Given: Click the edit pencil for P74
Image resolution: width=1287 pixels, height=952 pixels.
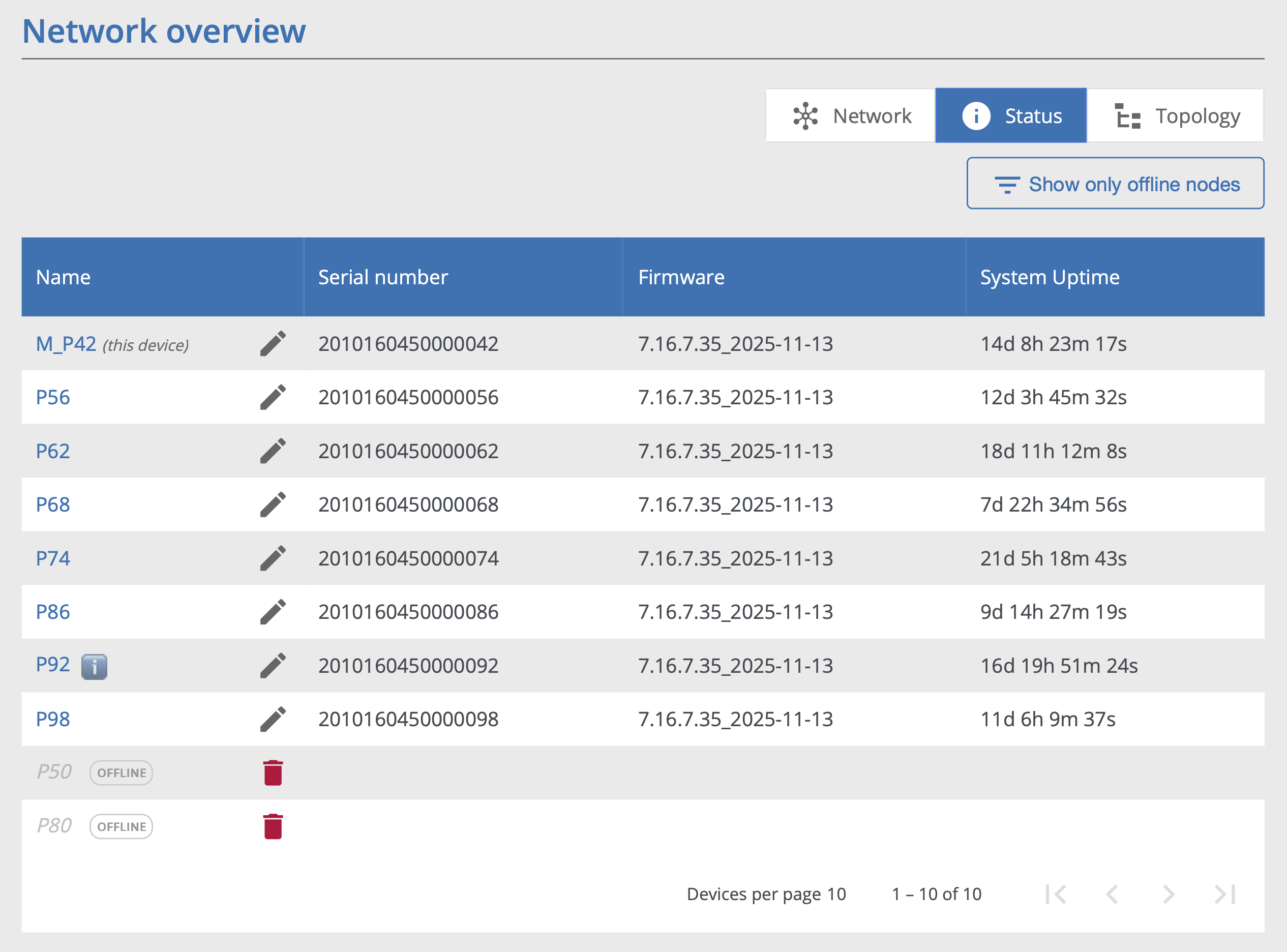Looking at the screenshot, I should (x=273, y=558).
